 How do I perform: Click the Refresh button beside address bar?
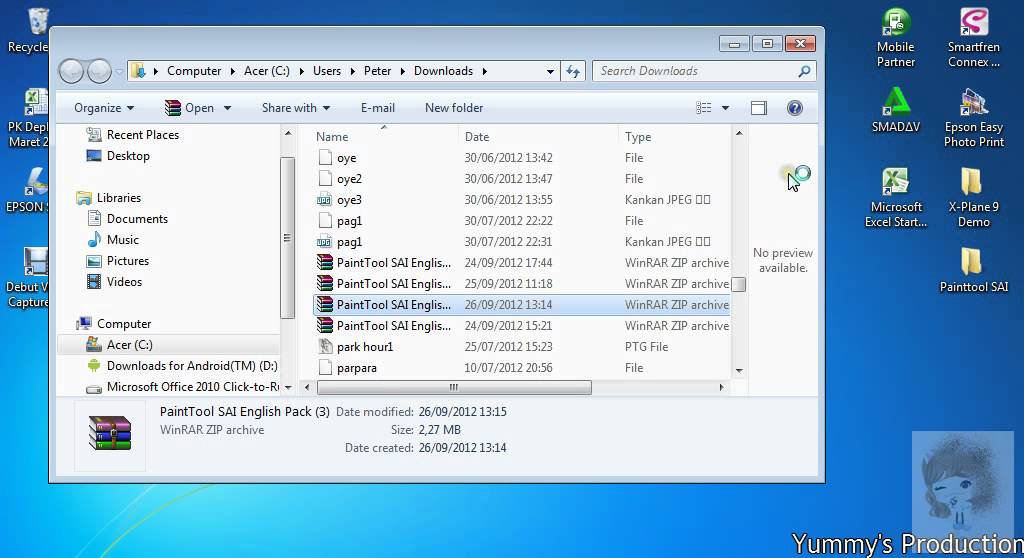point(573,71)
